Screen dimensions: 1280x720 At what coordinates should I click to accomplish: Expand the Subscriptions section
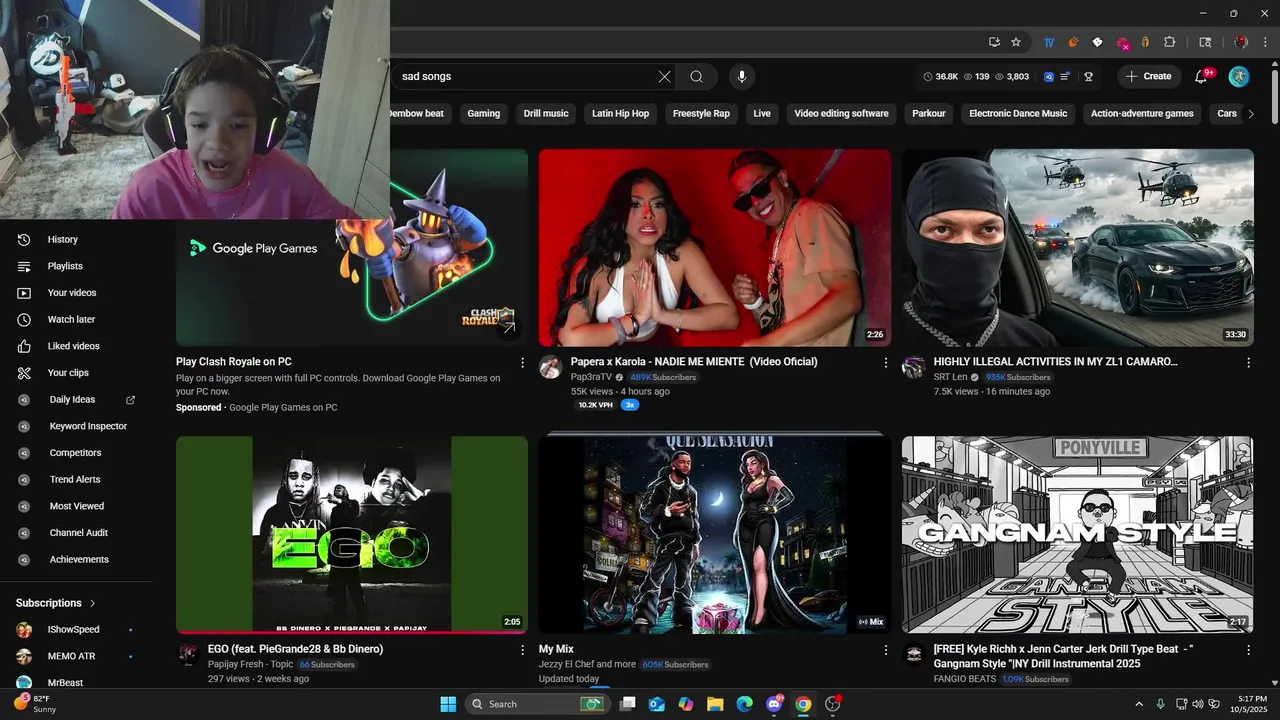[56, 603]
